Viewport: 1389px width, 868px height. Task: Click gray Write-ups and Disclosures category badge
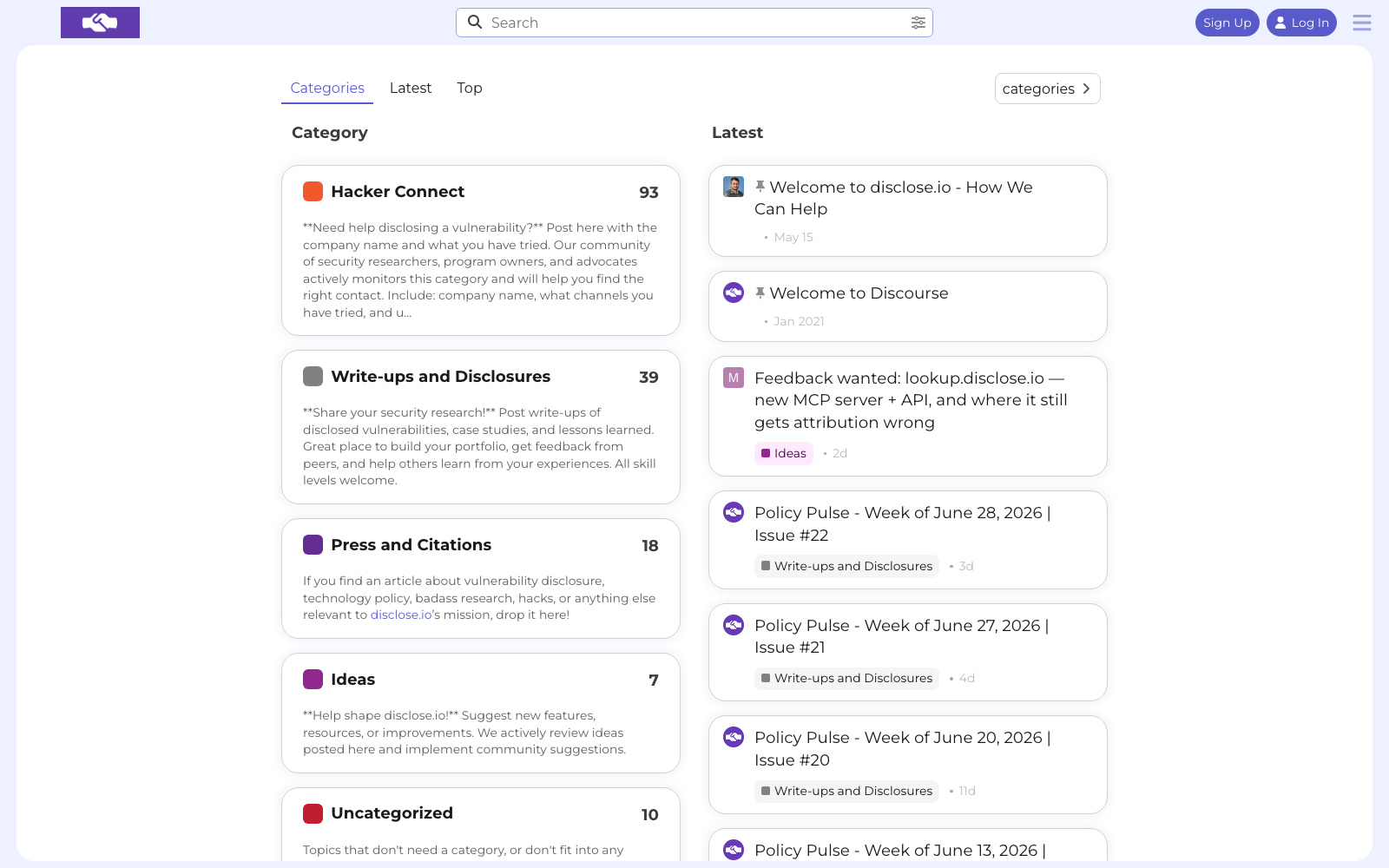pyautogui.click(x=313, y=377)
